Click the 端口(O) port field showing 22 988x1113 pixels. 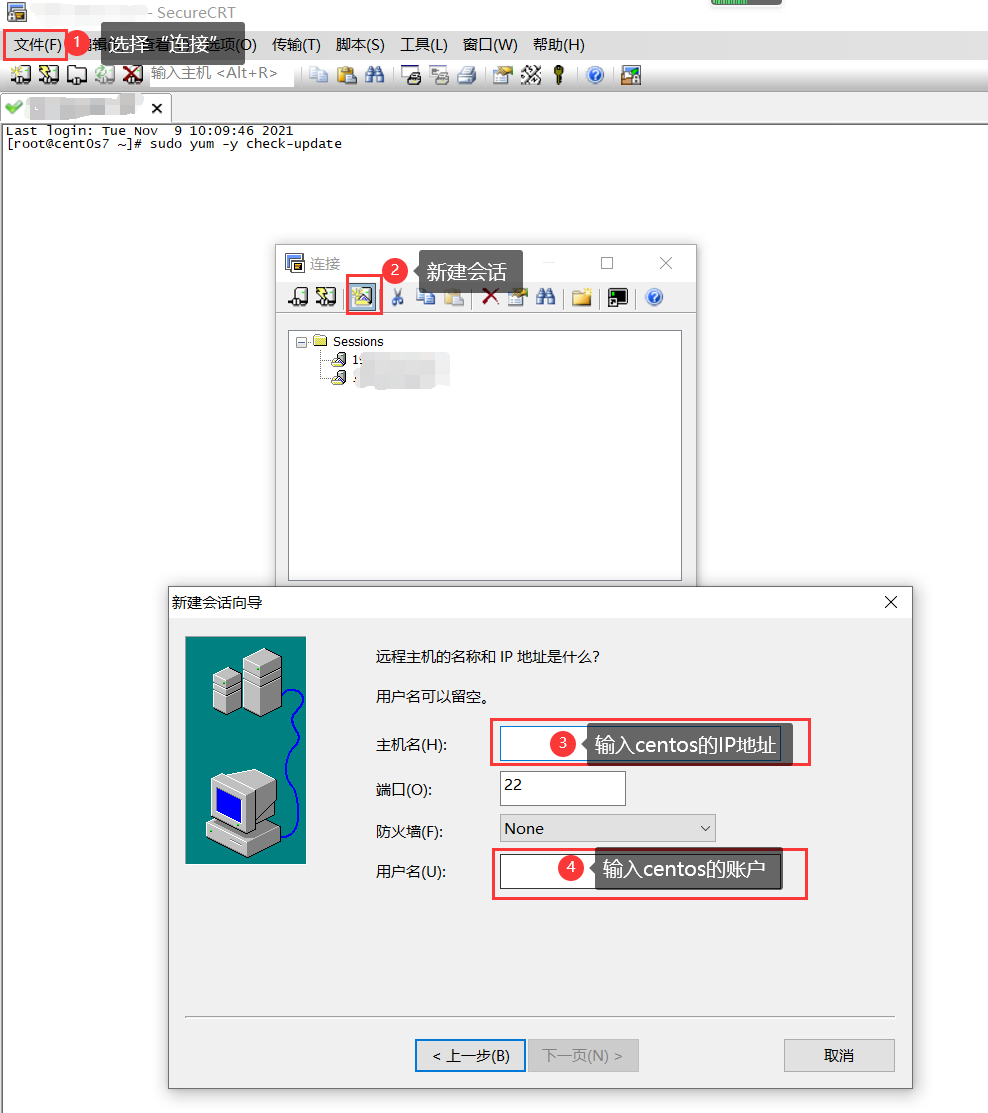563,788
